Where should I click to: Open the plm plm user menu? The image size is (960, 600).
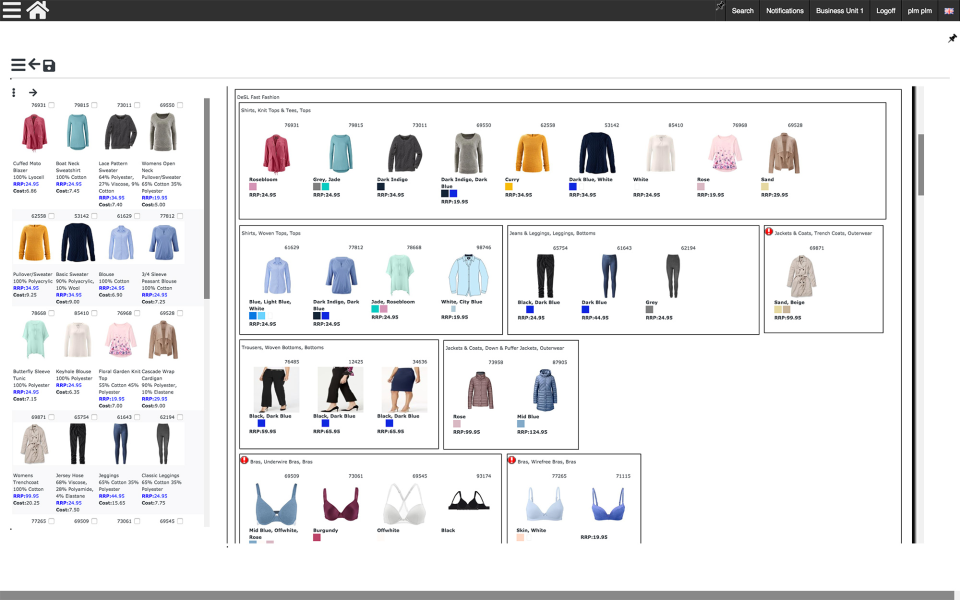(920, 10)
